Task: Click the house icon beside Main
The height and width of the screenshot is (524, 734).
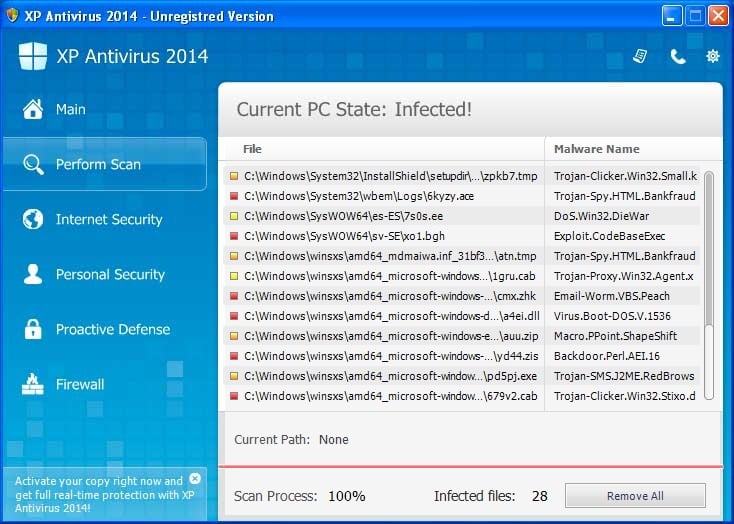Action: coord(33,109)
